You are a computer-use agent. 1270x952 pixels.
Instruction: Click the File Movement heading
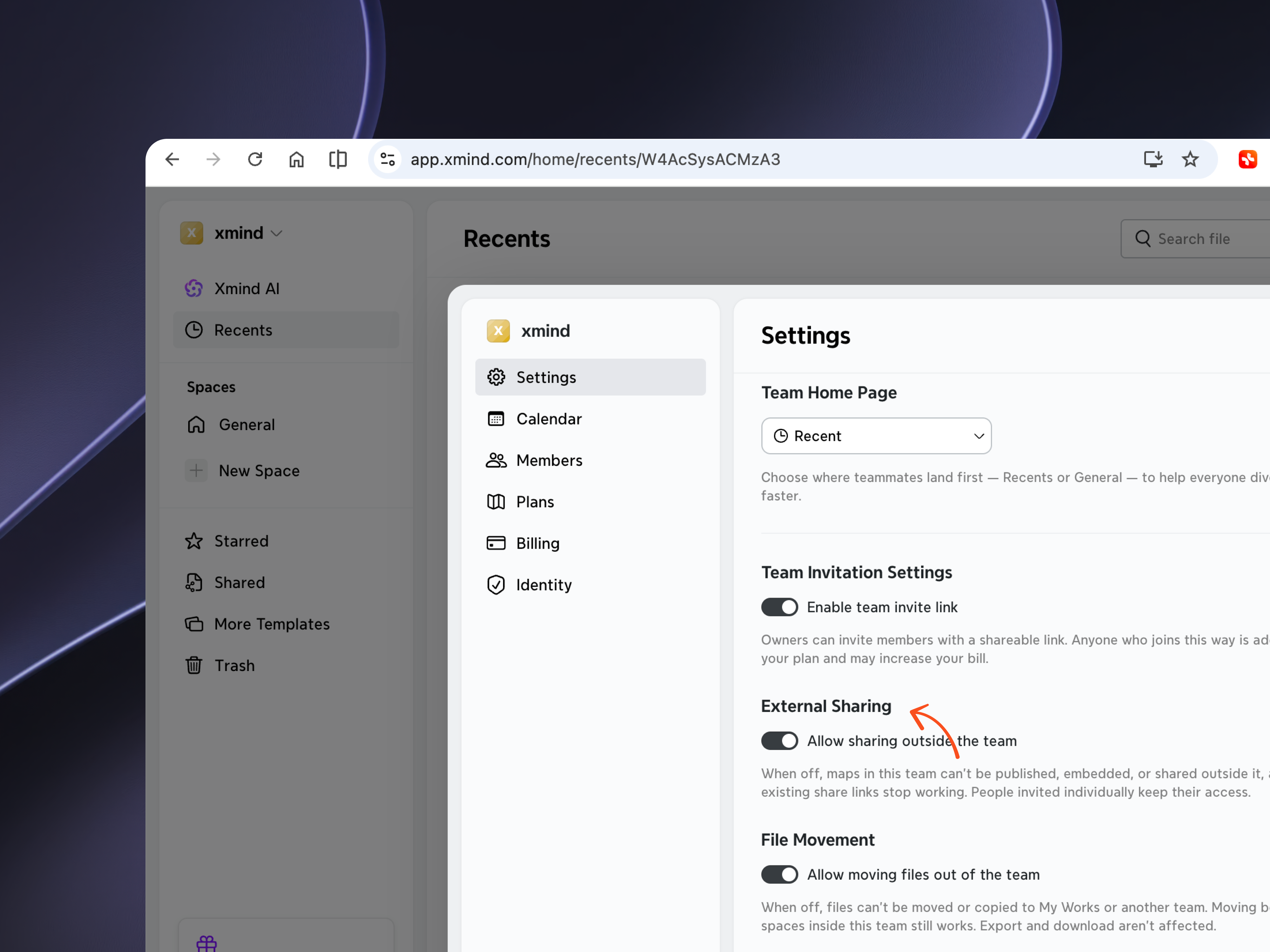pyautogui.click(x=818, y=840)
